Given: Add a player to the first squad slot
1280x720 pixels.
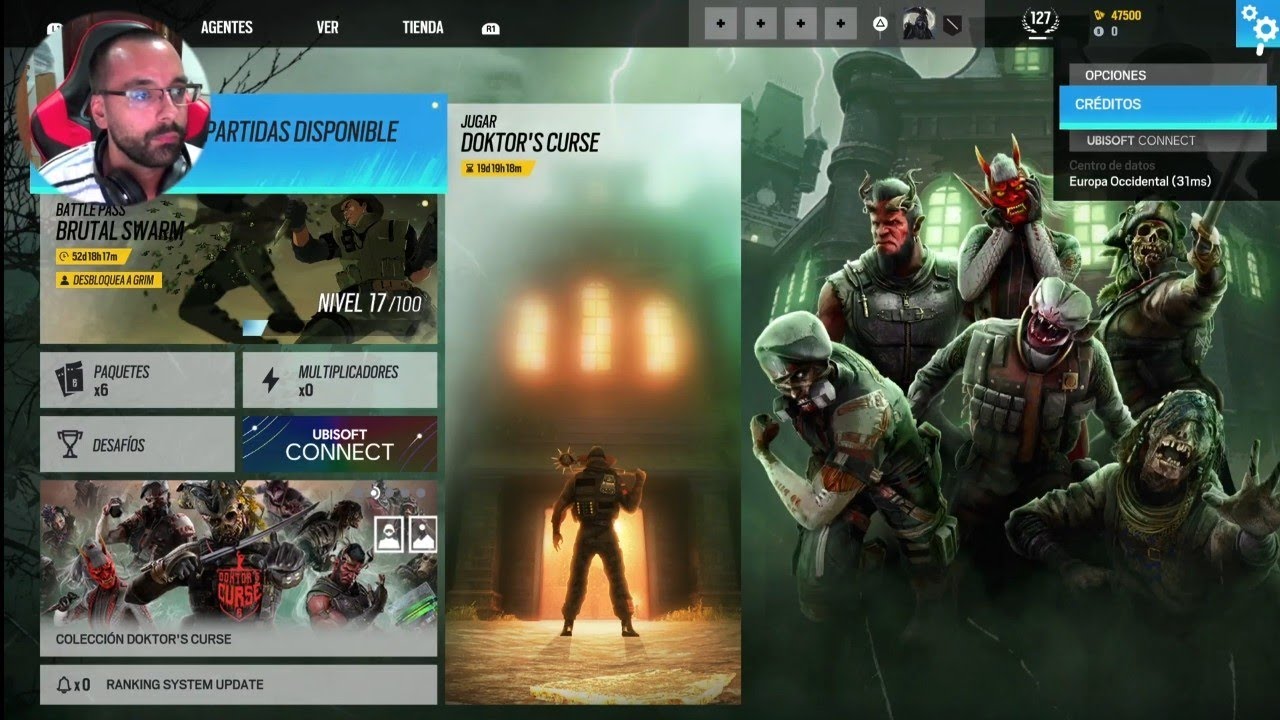Looking at the screenshot, I should [721, 23].
